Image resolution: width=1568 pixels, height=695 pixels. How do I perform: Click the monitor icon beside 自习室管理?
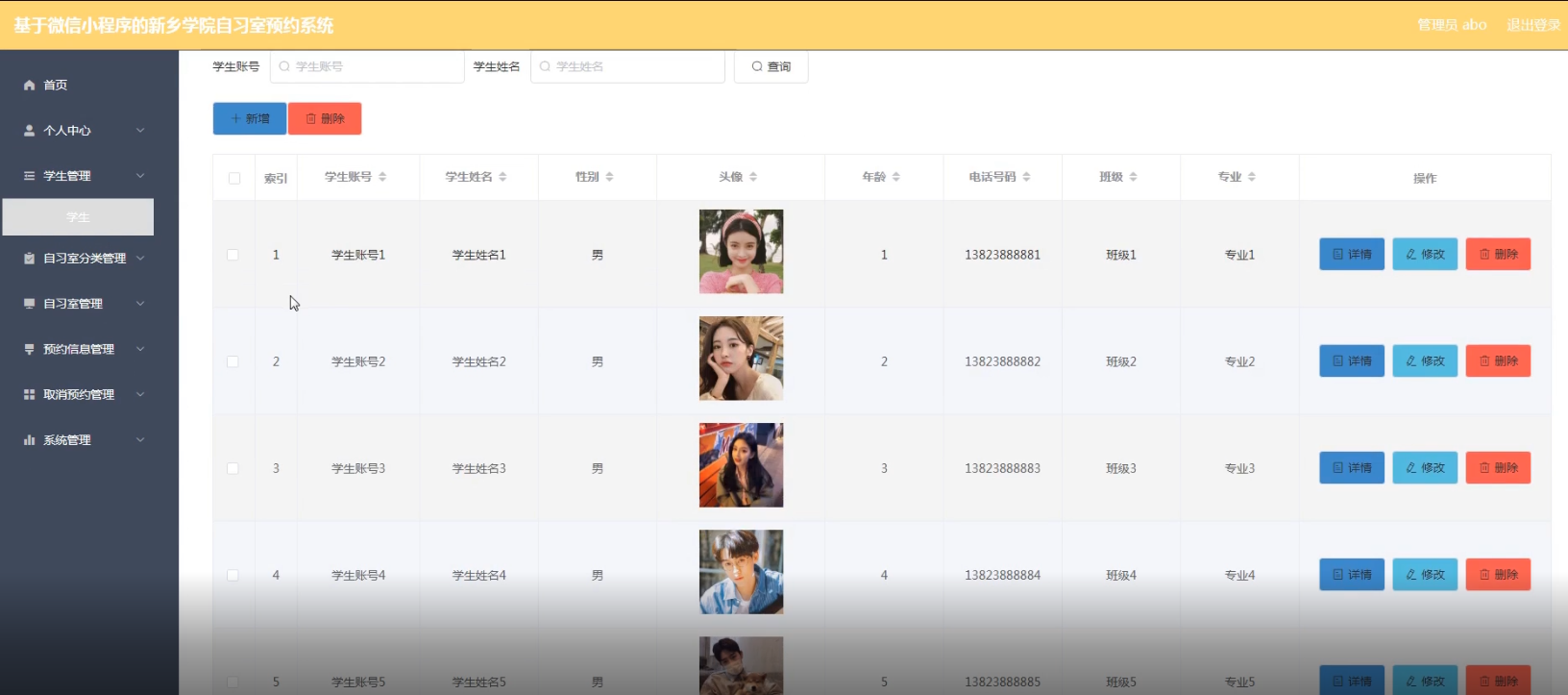coord(30,304)
